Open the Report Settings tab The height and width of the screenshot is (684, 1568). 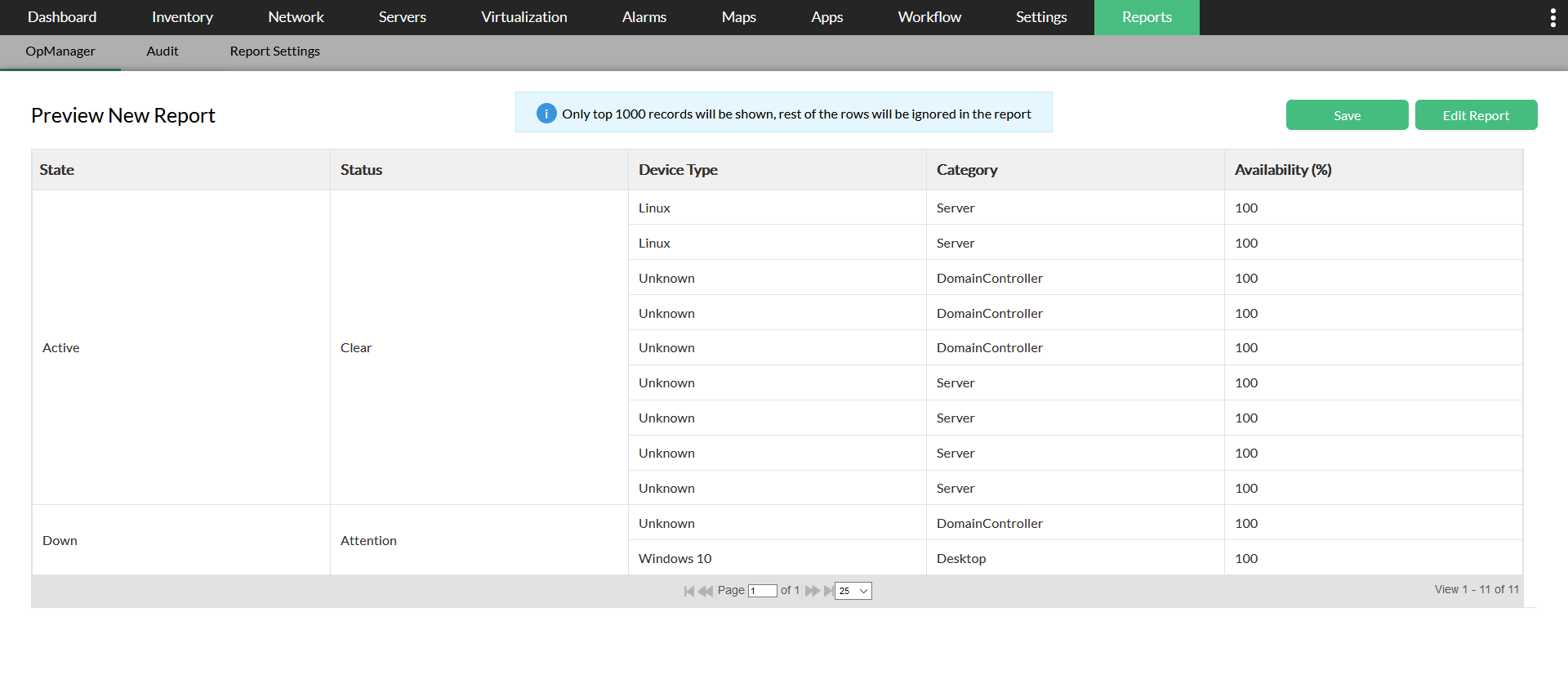point(274,51)
